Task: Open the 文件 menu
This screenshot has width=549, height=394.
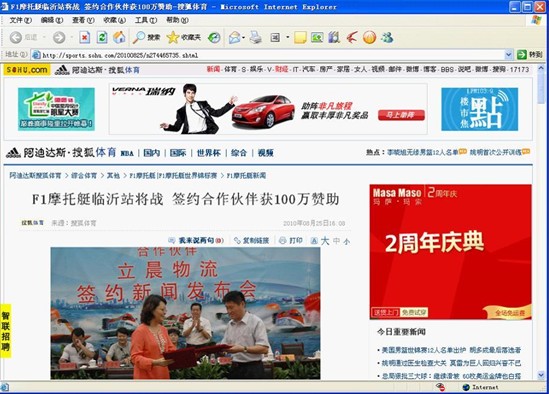Action: coord(20,20)
